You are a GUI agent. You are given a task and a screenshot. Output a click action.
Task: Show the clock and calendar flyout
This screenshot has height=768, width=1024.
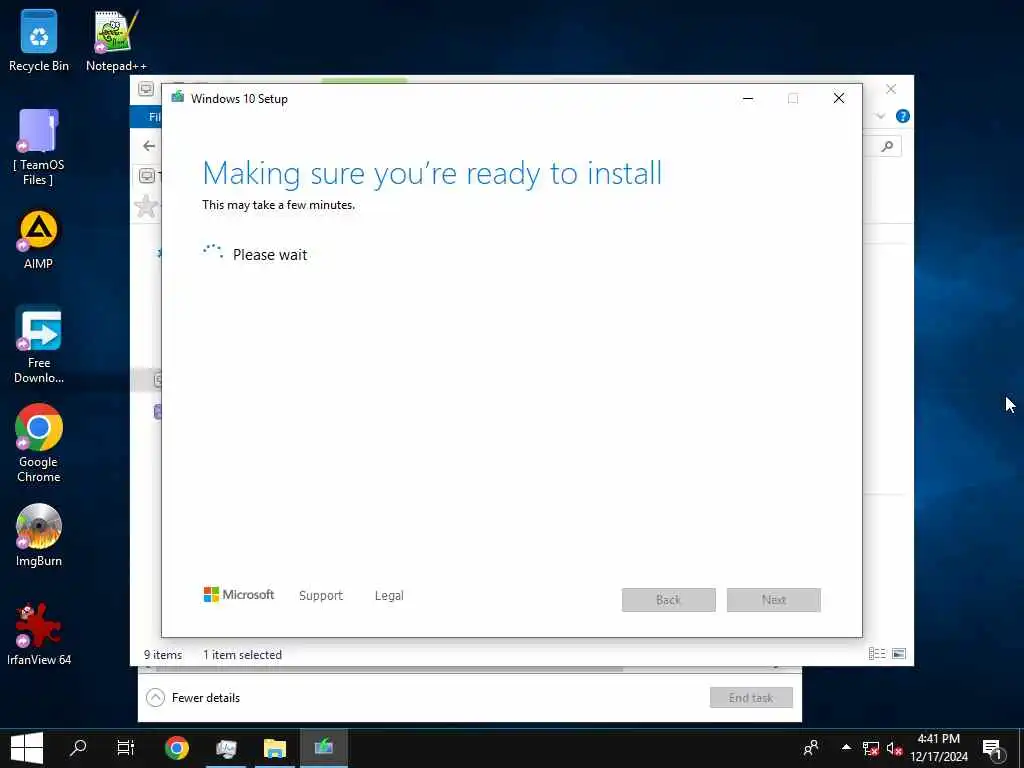(x=939, y=748)
